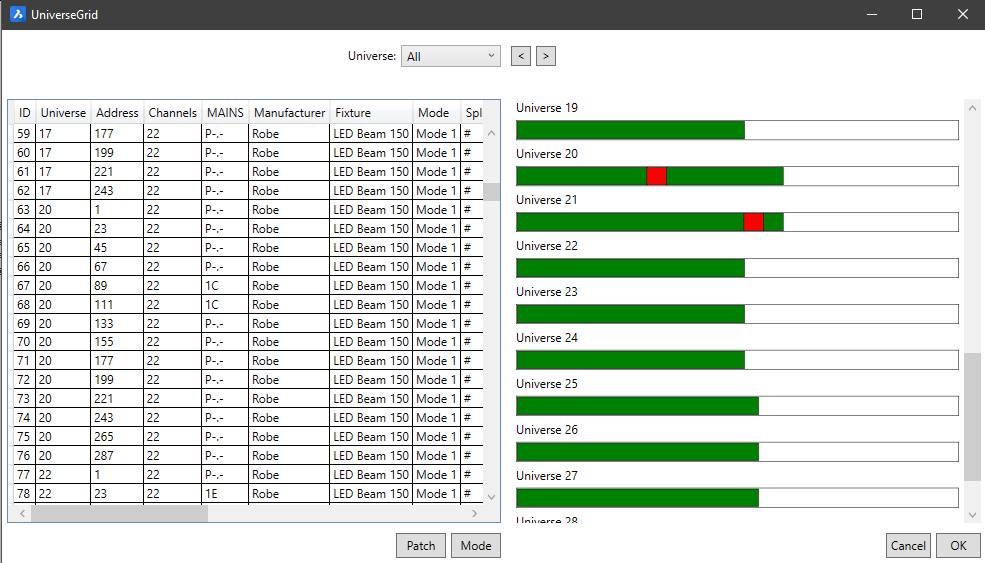
Task: Open the Universe dropdown set to All
Action: (x=450, y=56)
